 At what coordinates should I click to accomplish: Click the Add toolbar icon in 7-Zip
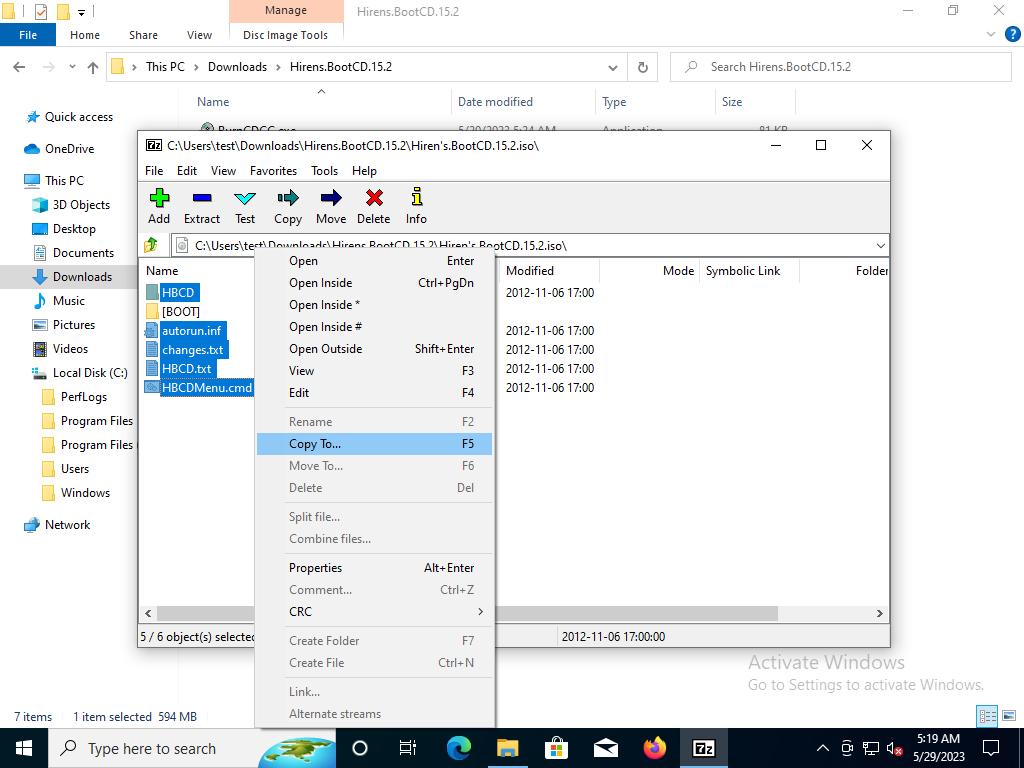159,206
